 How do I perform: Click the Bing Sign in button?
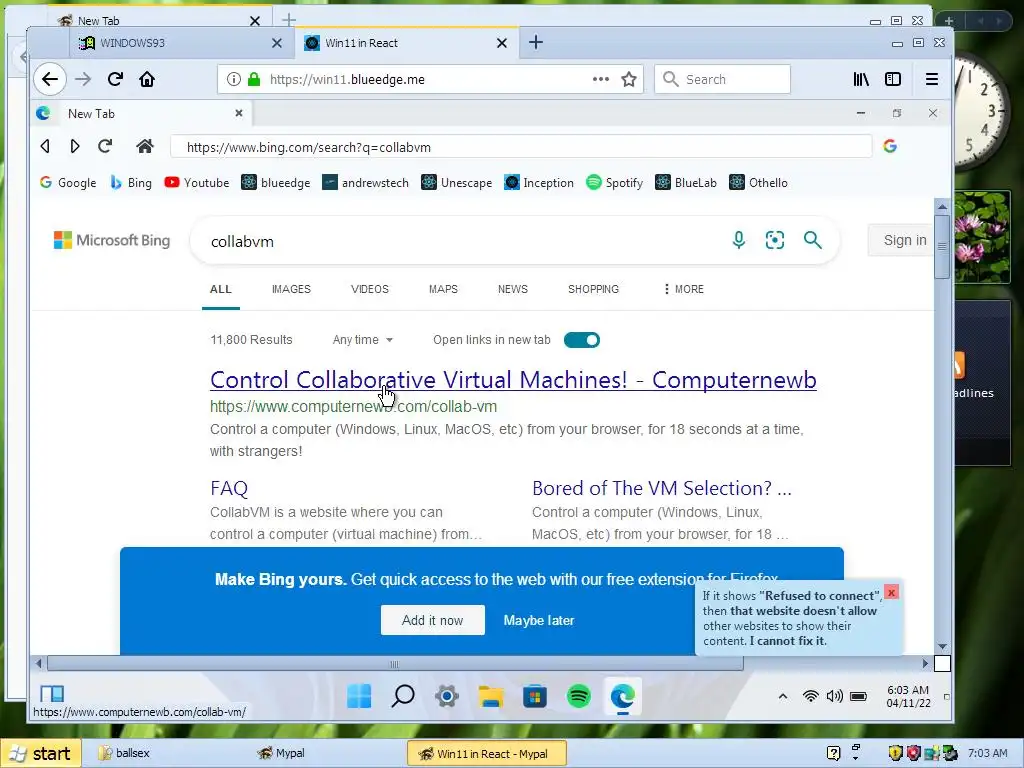pos(903,240)
